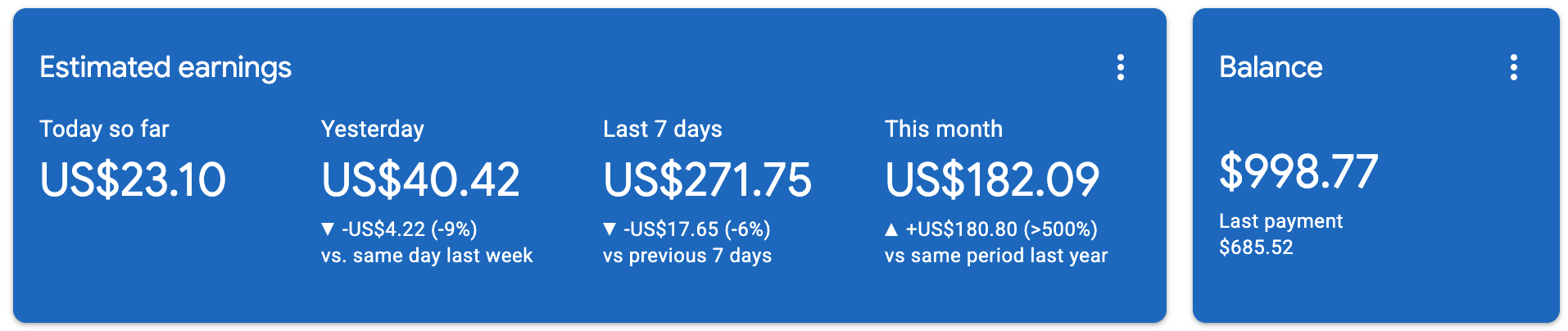This screenshot has width=1568, height=331.
Task: Click the vs previous 7 days text
Action: click(687, 256)
